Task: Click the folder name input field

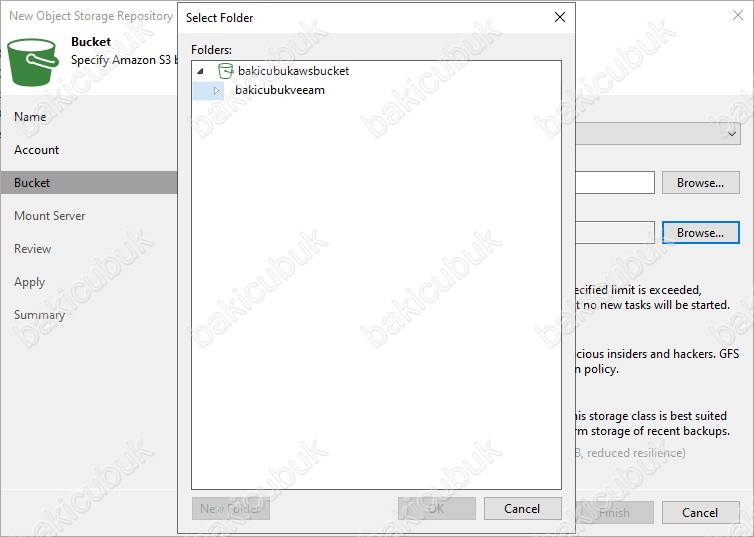Action: [615, 233]
